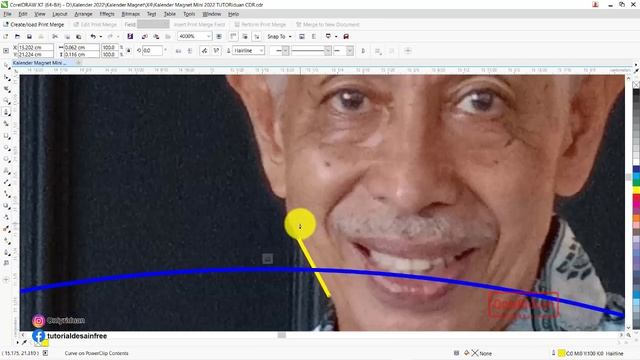
Task: Select the Color Eyedropper tool
Action: tap(7, 229)
